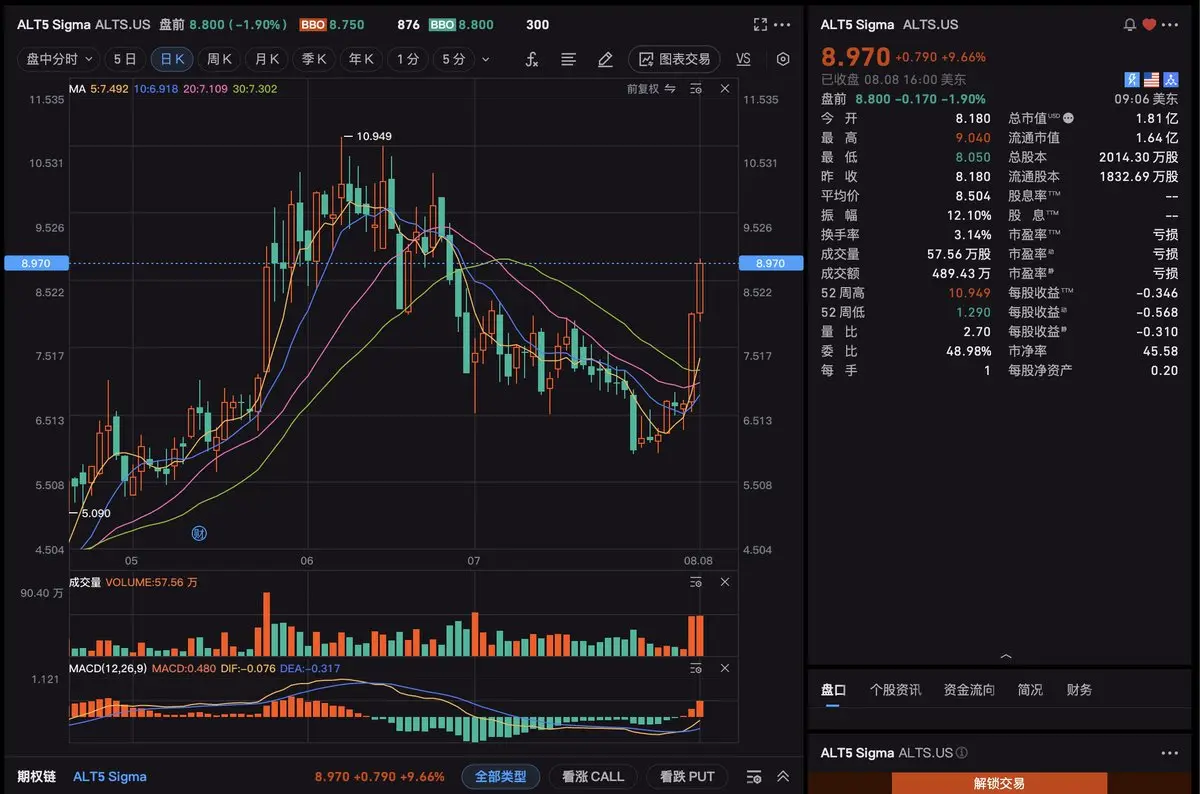Click the 10.949 high price annotation
Viewport: 1200px width, 794px height.
tap(373, 136)
